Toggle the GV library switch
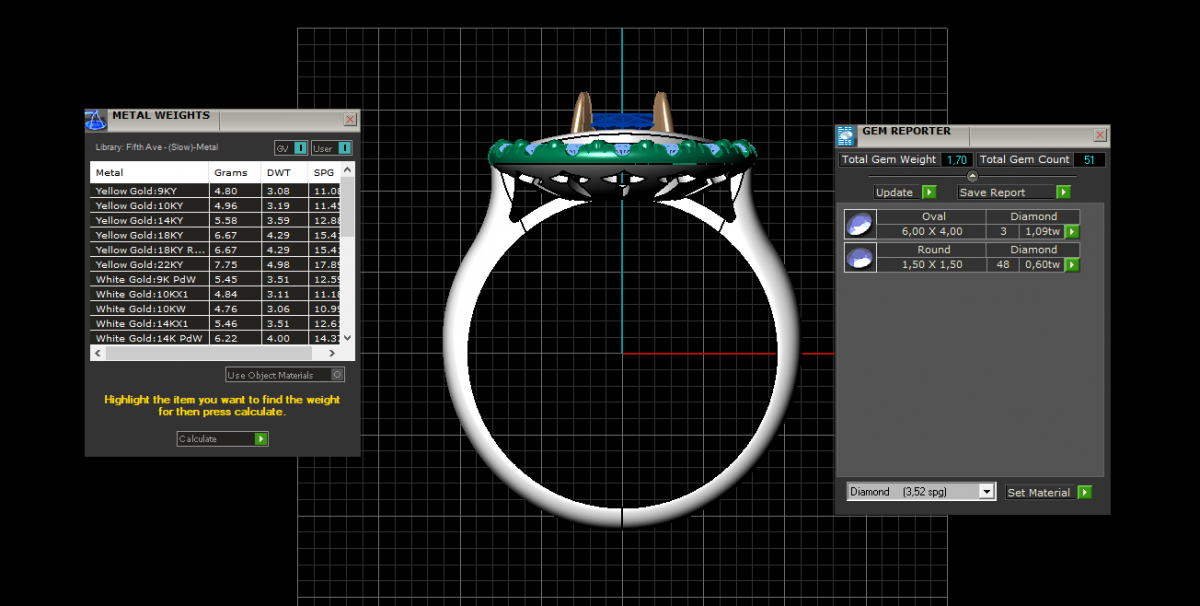The width and height of the screenshot is (1200, 606). [x=300, y=148]
